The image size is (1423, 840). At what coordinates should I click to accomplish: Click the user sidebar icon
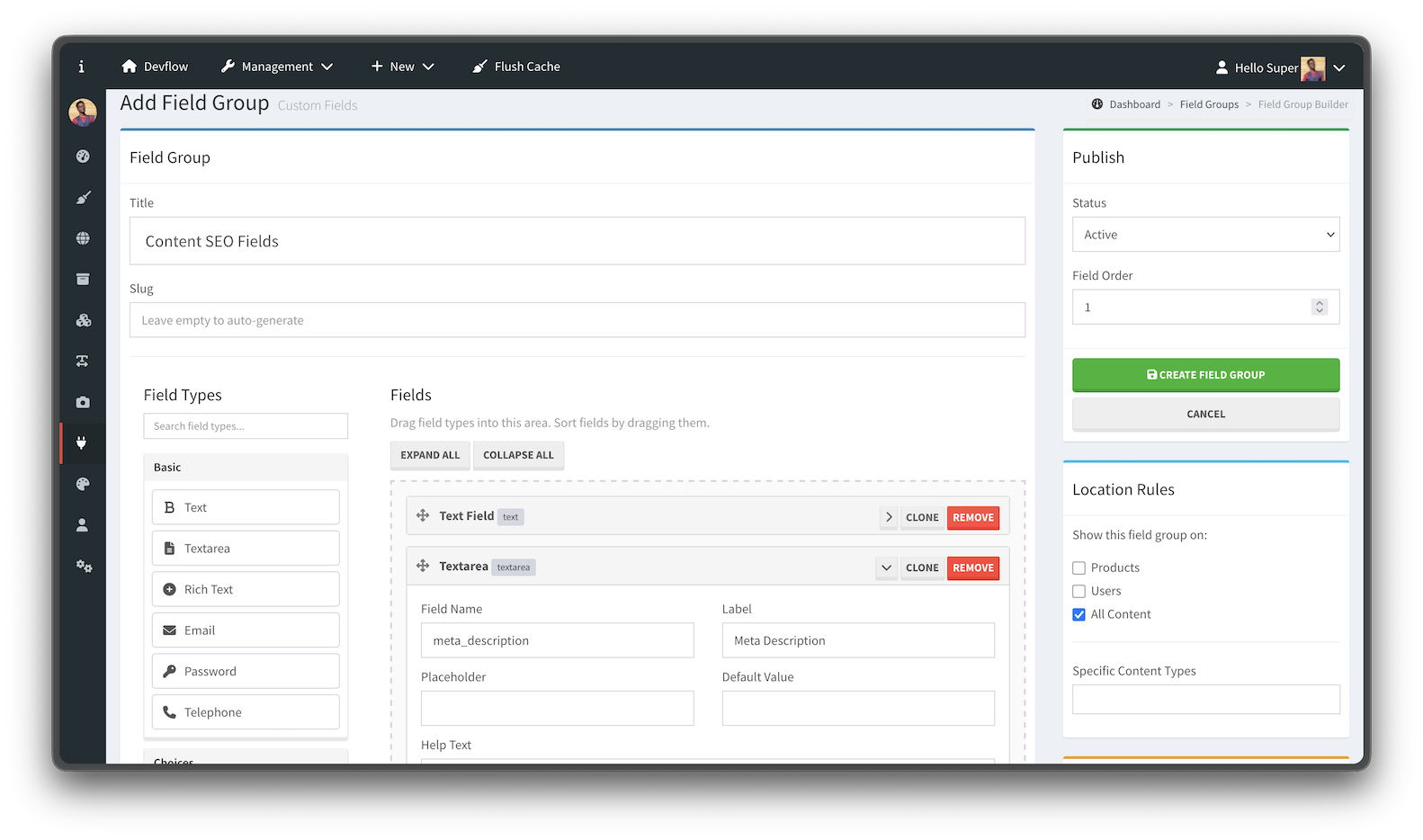[83, 525]
